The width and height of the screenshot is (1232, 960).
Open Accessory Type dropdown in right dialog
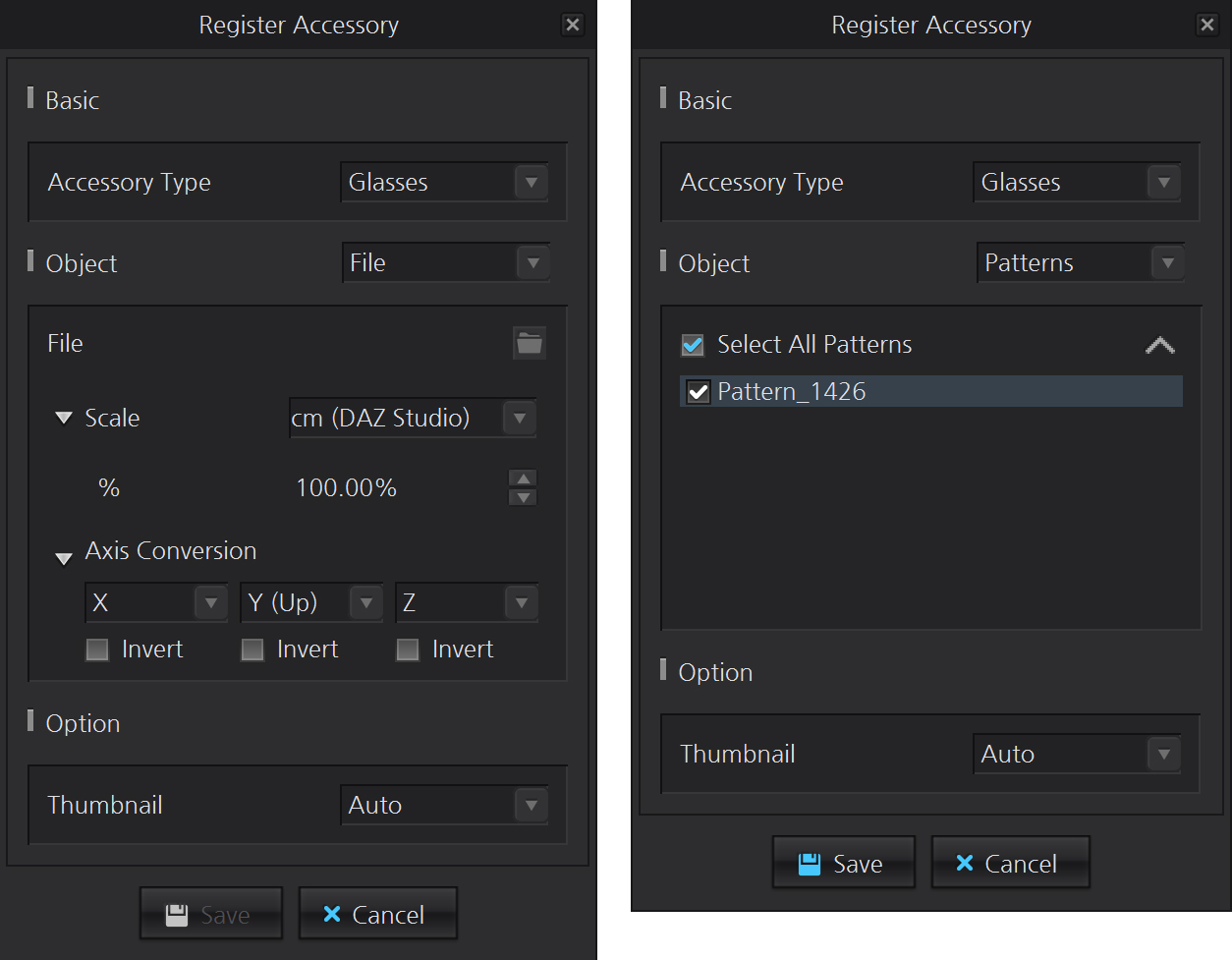[1078, 183]
